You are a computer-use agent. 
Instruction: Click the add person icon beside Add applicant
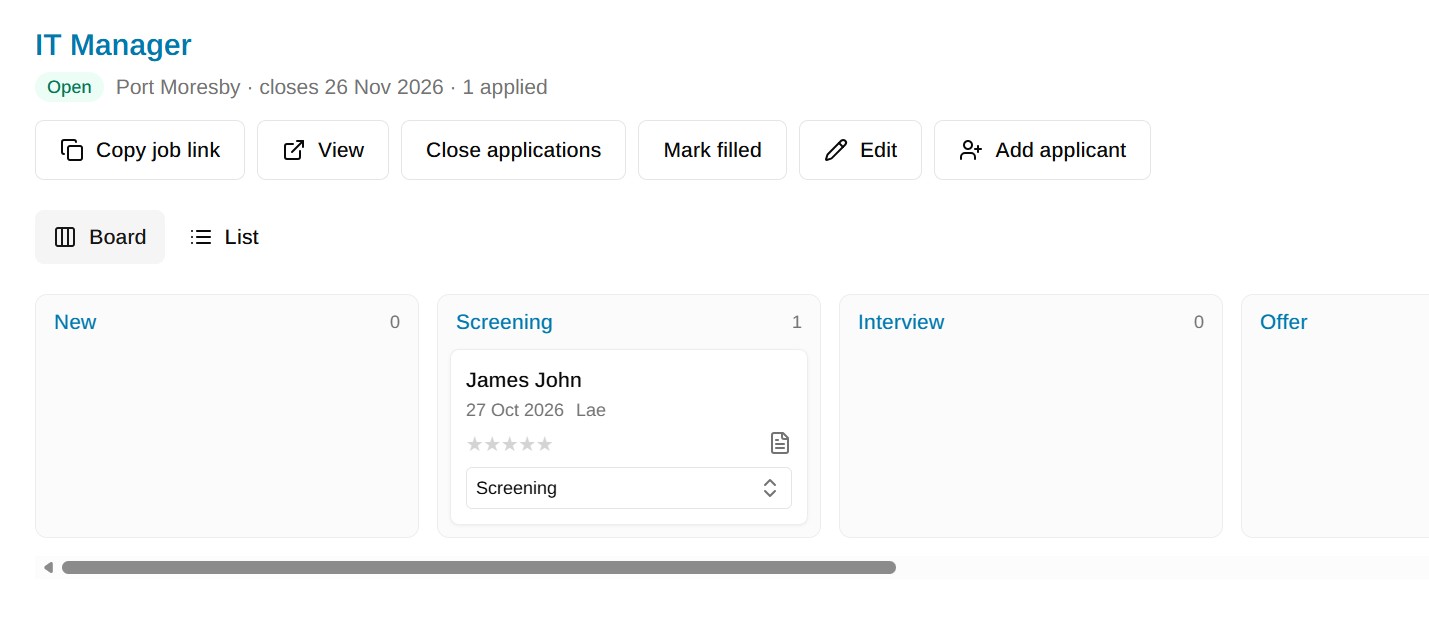pyautogui.click(x=971, y=150)
